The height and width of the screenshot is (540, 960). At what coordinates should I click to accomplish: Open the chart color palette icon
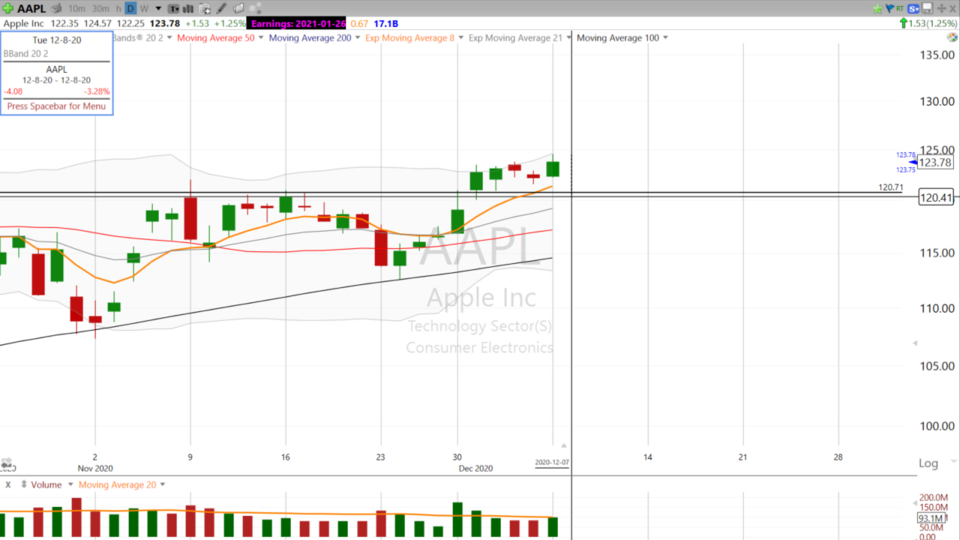click(x=952, y=37)
